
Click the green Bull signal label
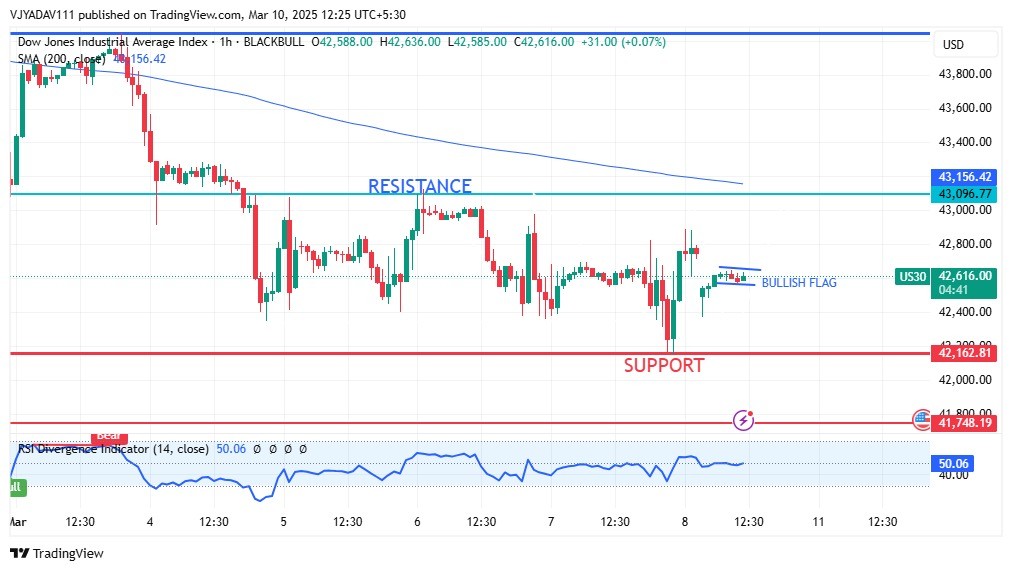pos(16,486)
